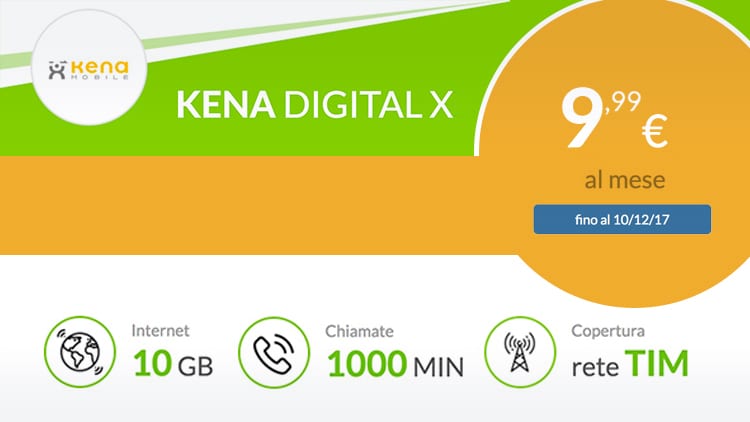This screenshot has width=750, height=422.
Task: Click the euro symbol in price
Action: coord(654,132)
